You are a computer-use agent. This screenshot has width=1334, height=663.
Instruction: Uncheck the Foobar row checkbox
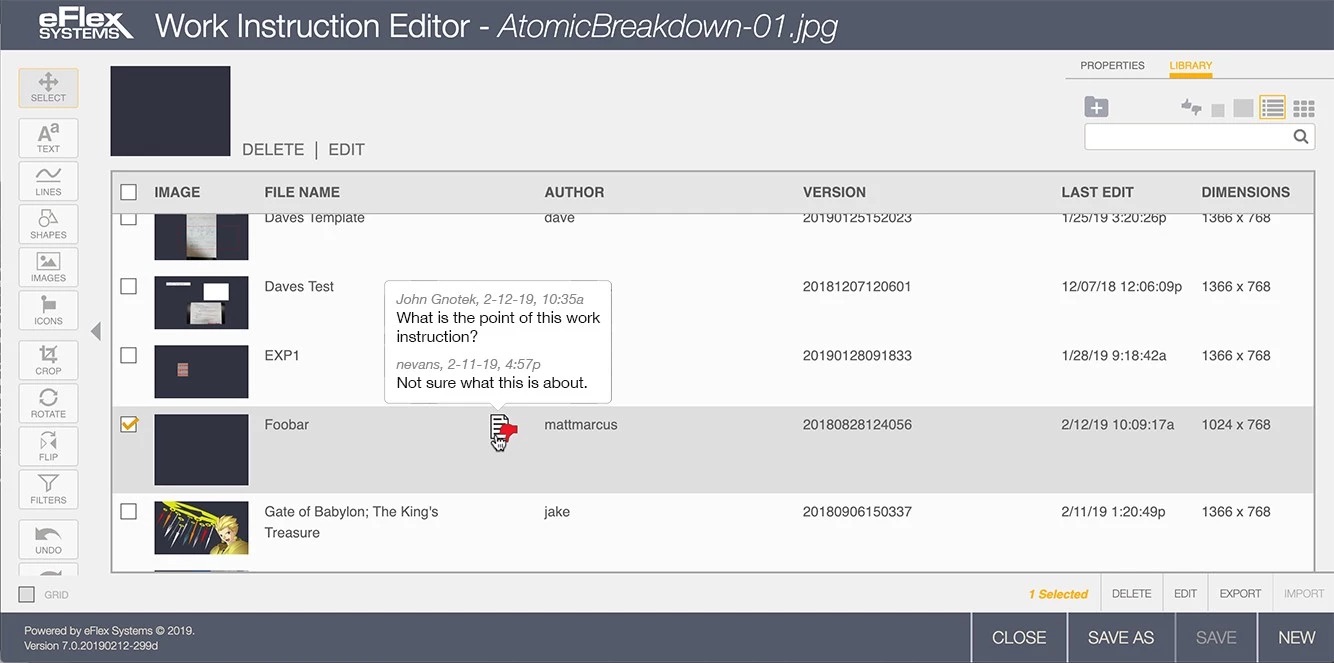click(x=129, y=424)
